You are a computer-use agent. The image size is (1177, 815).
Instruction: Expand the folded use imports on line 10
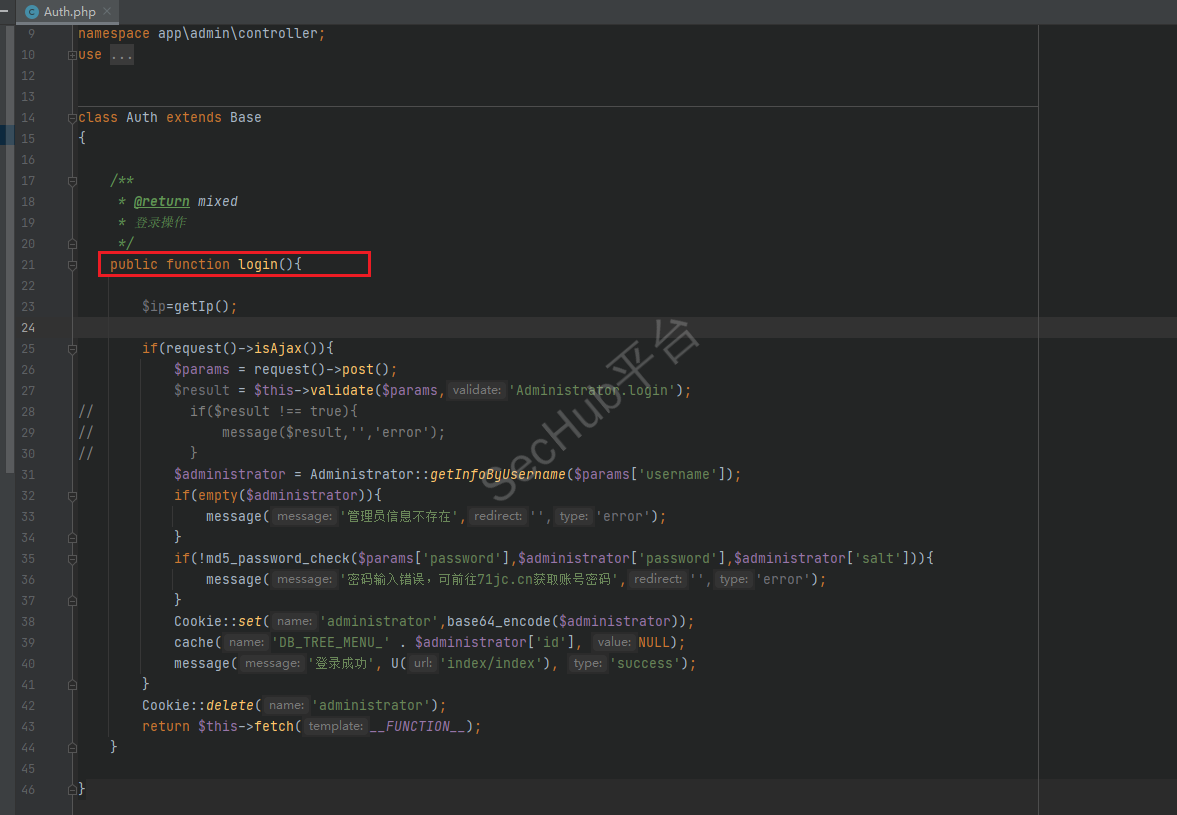point(72,55)
